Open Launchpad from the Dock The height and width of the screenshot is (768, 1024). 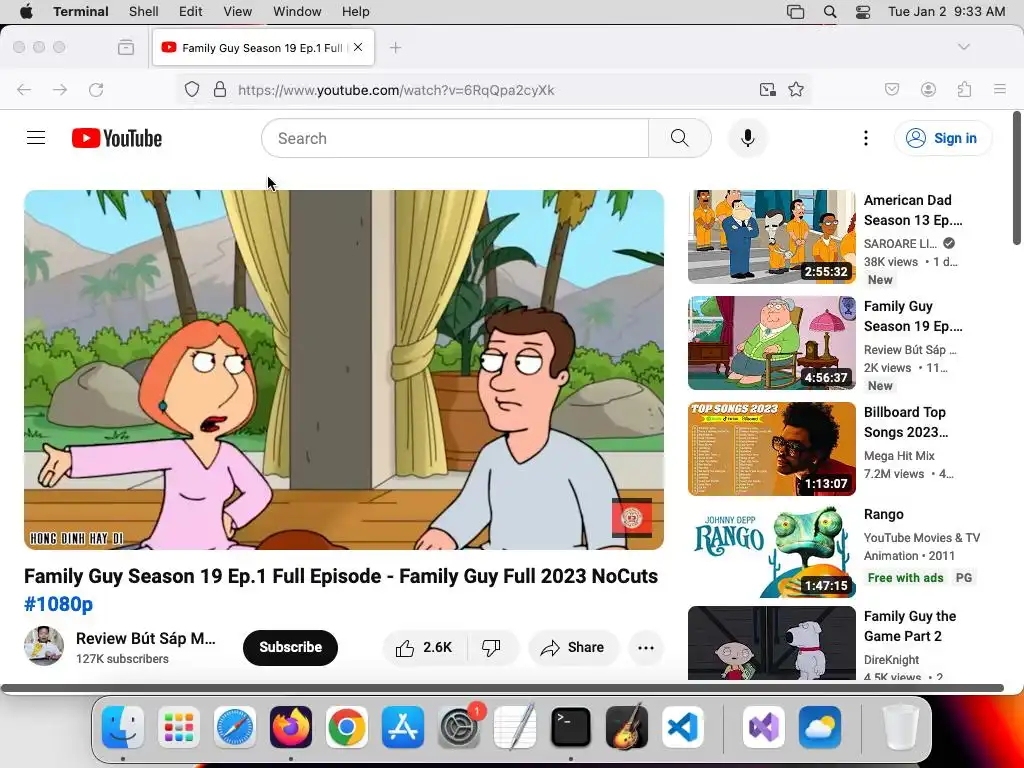pos(178,727)
